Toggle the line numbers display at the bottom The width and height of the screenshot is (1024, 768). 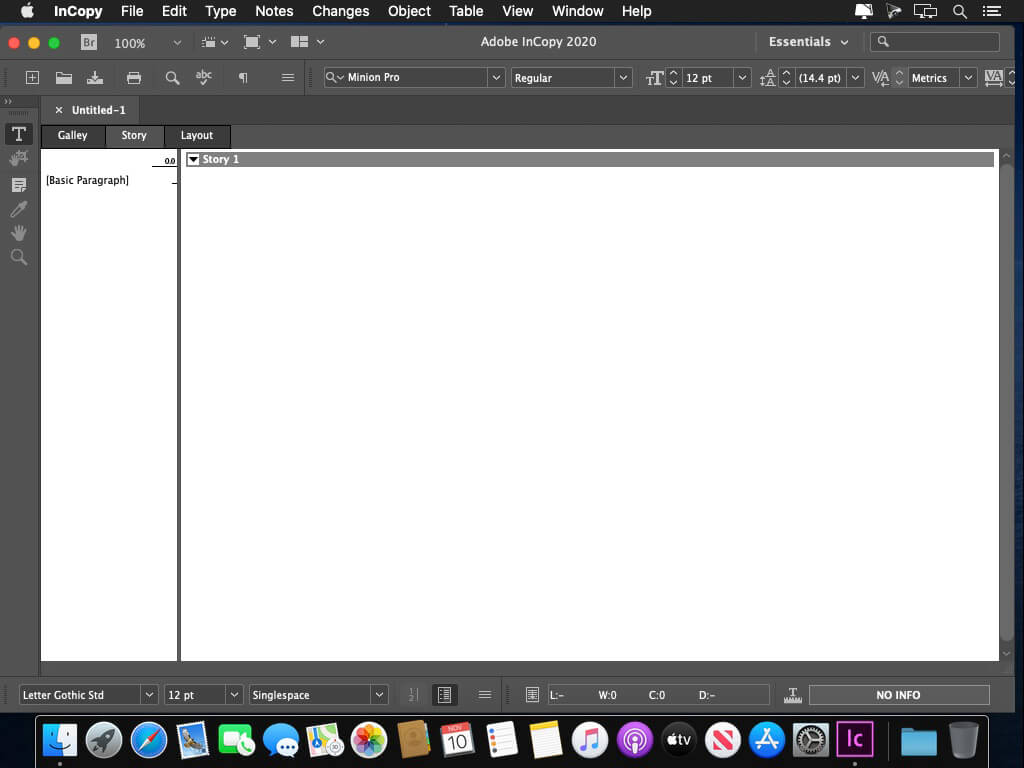point(412,694)
